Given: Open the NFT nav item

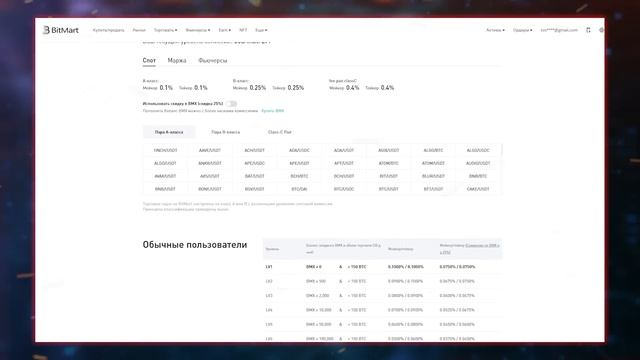Looking at the screenshot, I should tap(243, 30).
